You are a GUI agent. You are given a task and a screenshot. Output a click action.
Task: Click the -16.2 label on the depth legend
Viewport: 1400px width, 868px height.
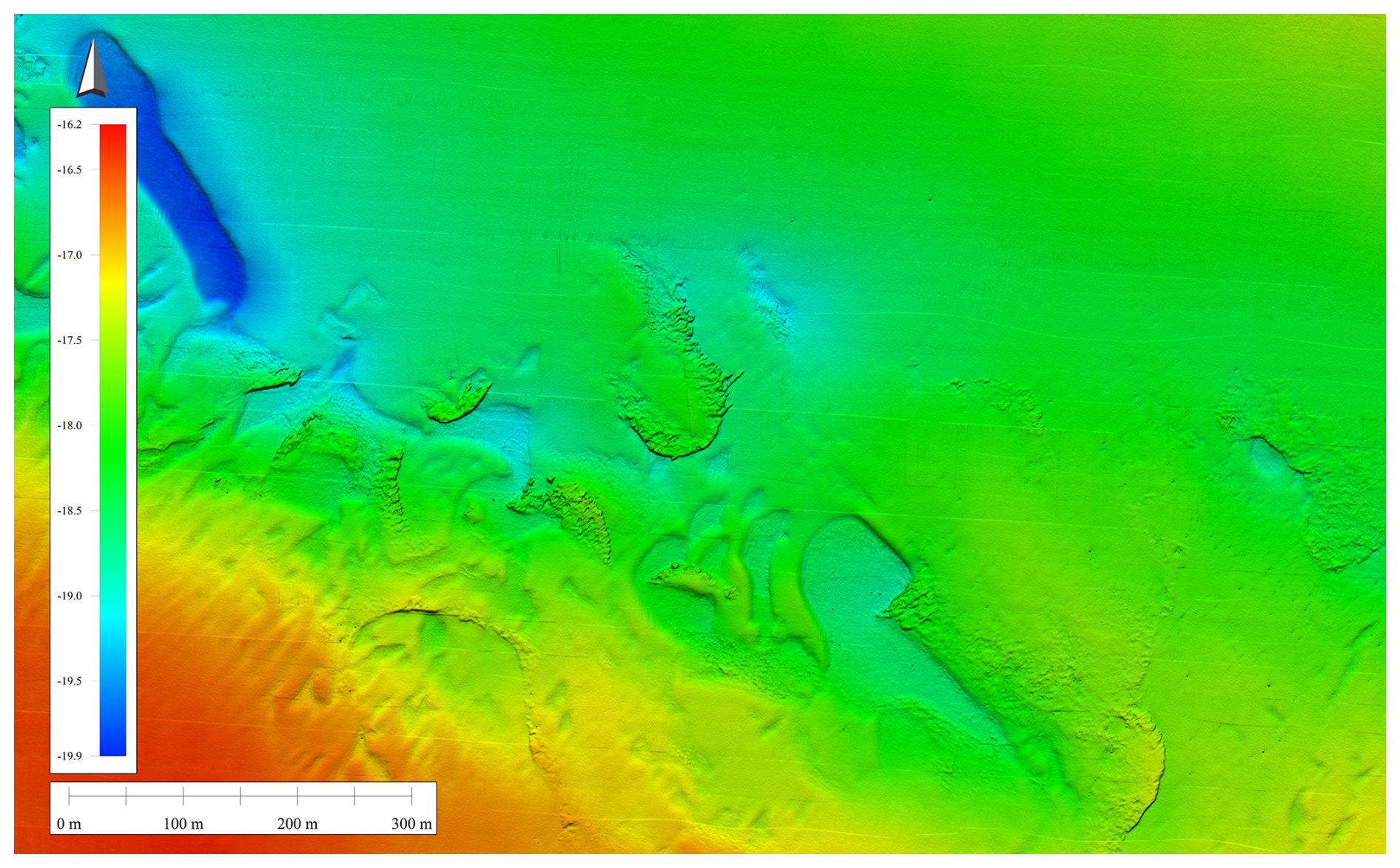pyautogui.click(x=70, y=124)
